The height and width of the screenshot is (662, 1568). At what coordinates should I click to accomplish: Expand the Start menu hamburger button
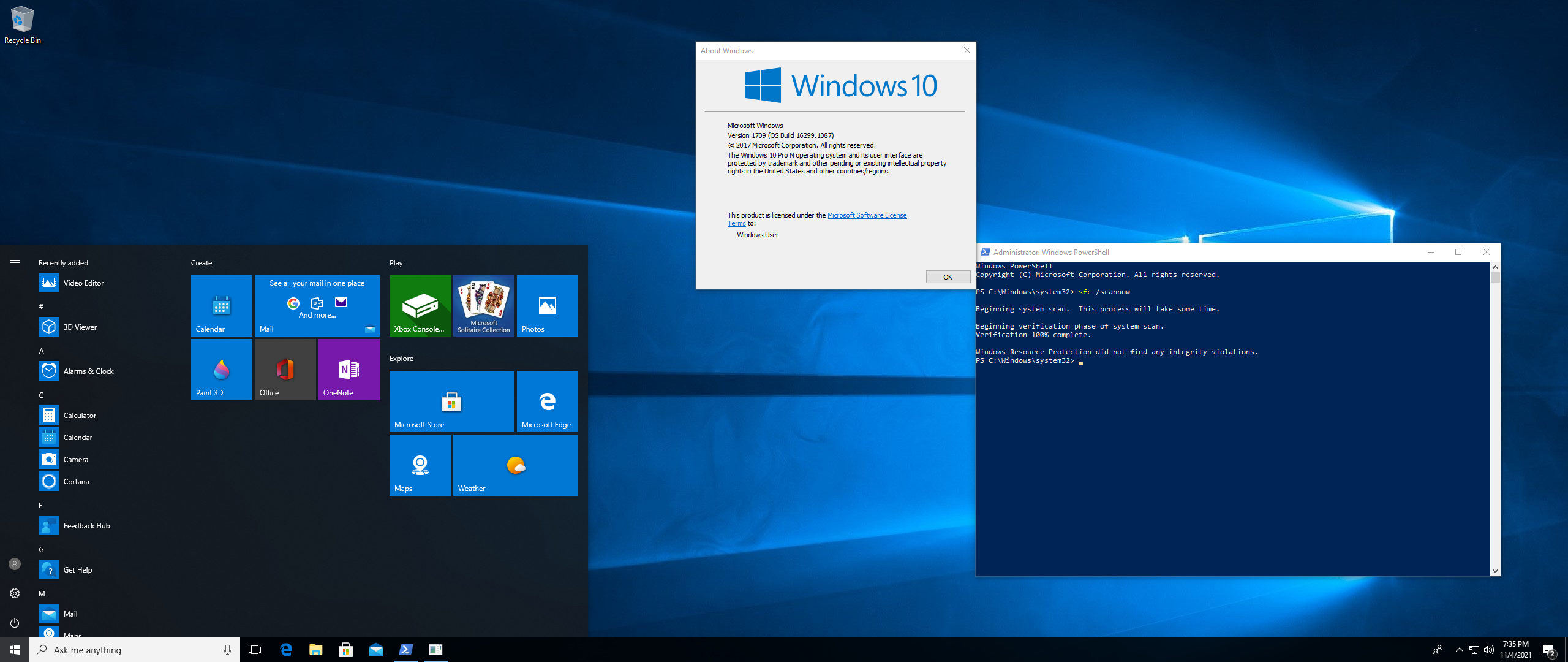tap(15, 262)
